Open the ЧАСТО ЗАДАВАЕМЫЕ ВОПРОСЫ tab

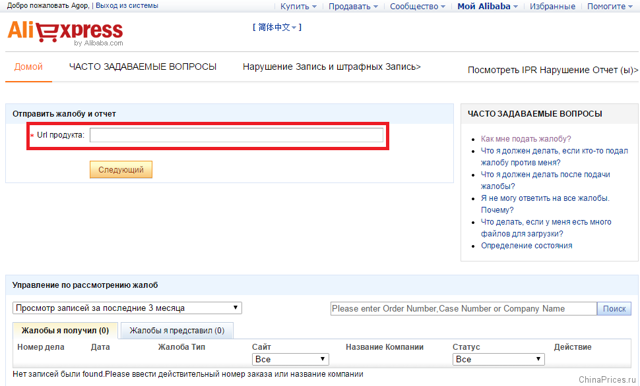pos(143,67)
